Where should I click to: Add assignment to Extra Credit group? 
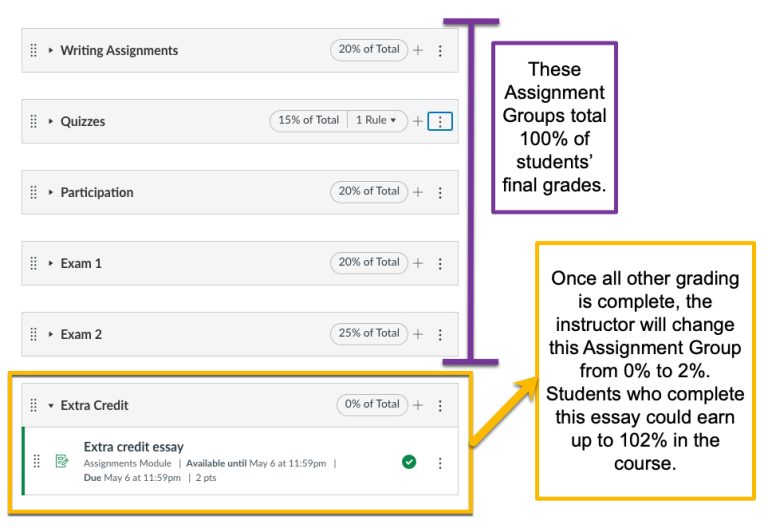(x=418, y=405)
